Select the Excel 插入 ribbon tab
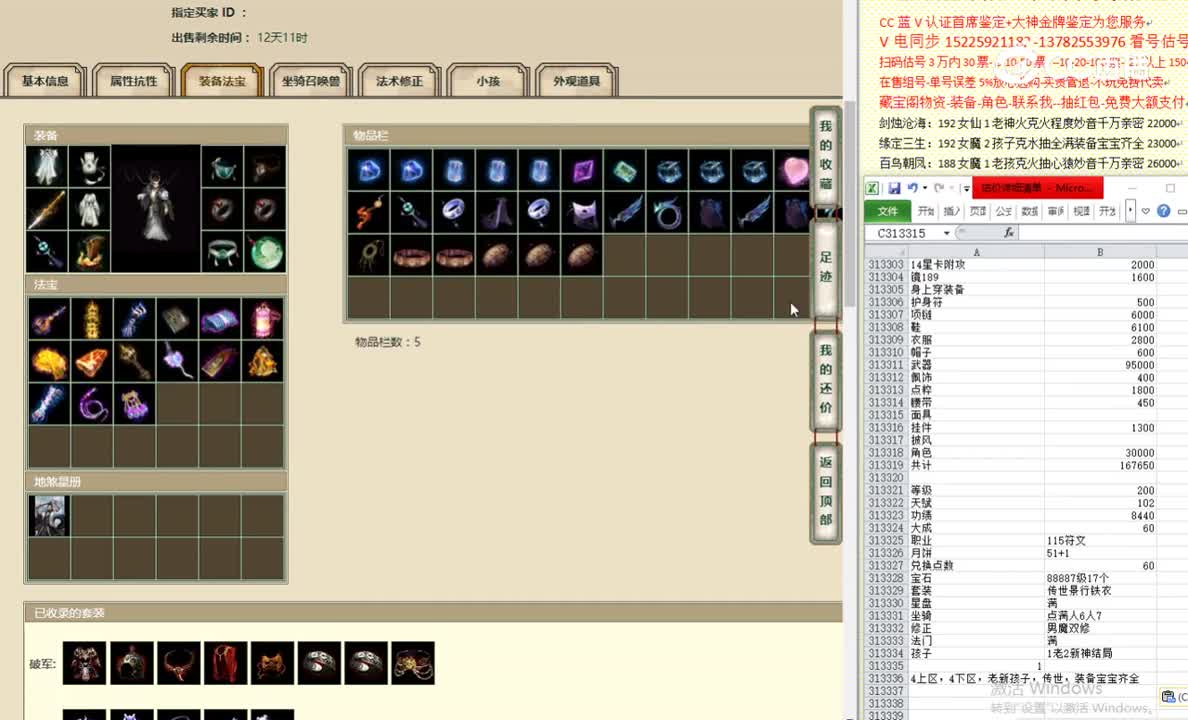This screenshot has height=720, width=1188. point(952,211)
